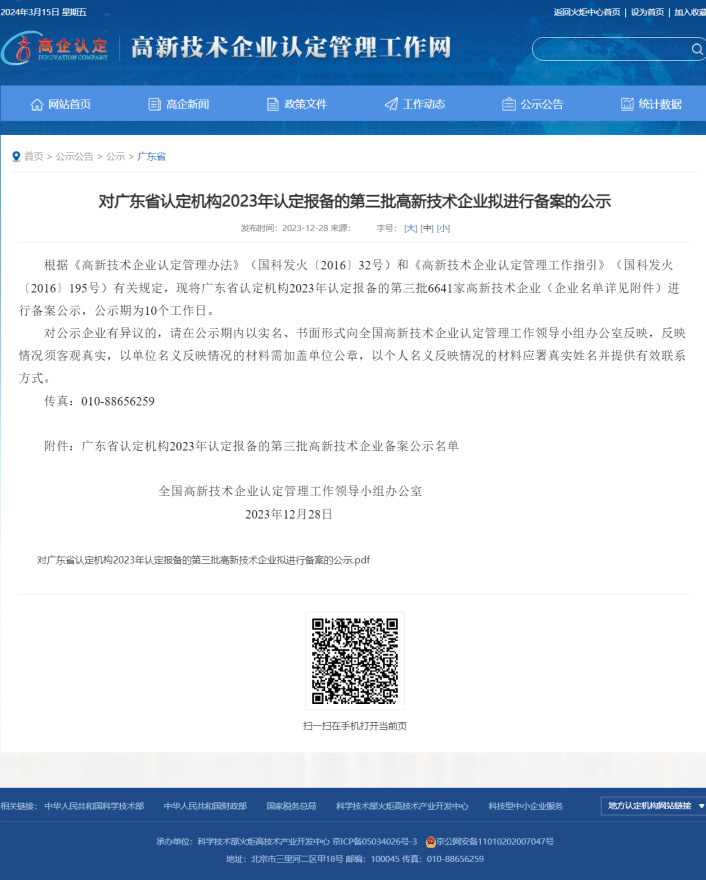The image size is (706, 880).
Task: Click the news icon beside 高企新闻
Action: 154,104
